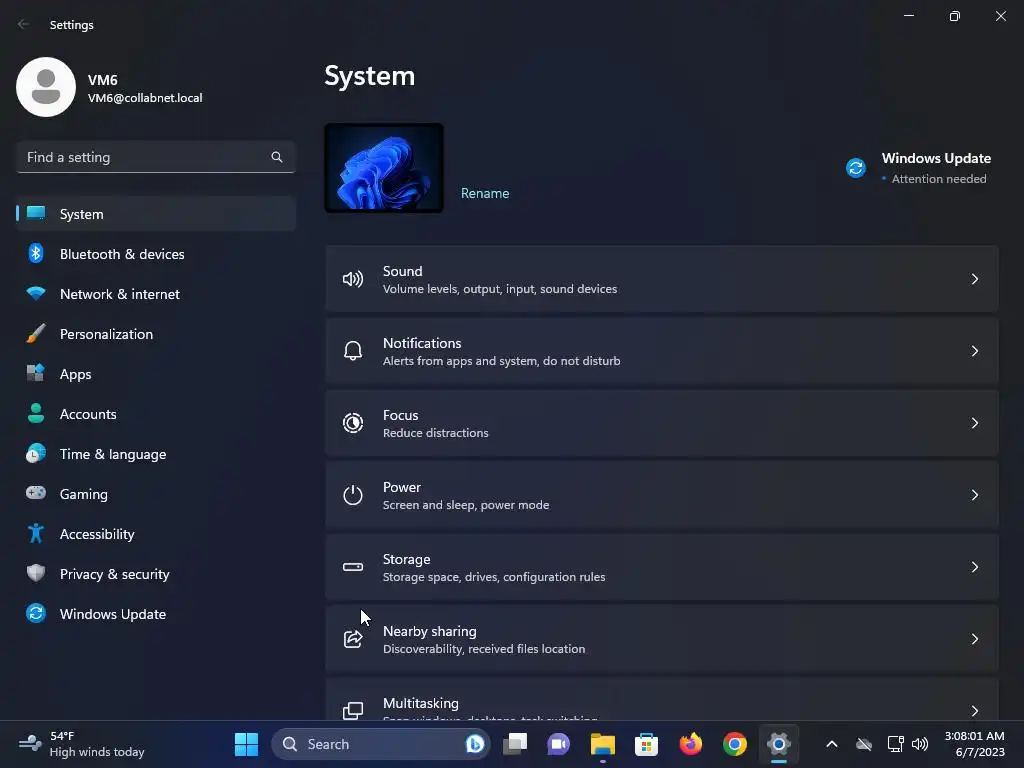Click the user avatar picture
Image resolution: width=1024 pixels, height=768 pixels.
(46, 87)
